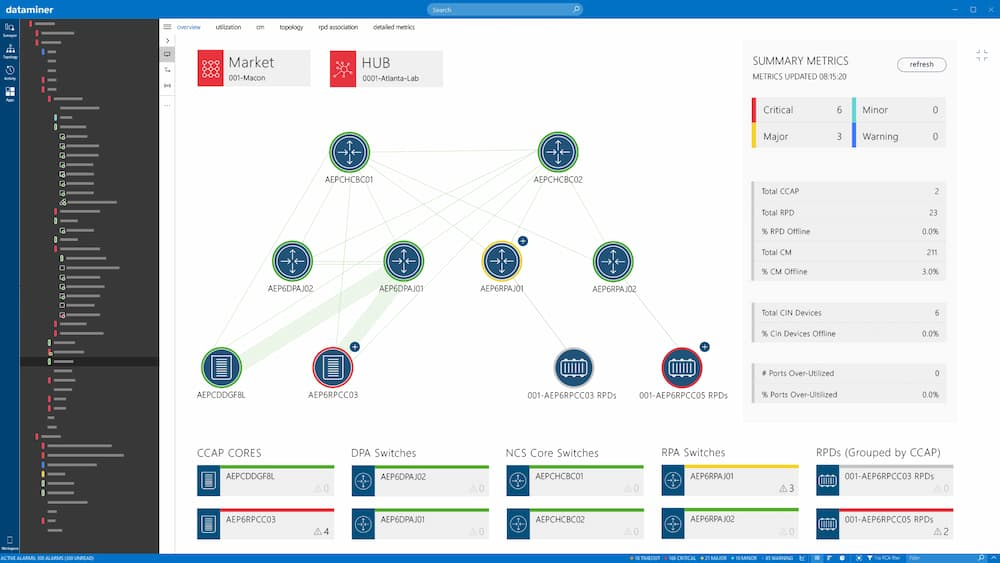Click the red HUB network icon
The height and width of the screenshot is (563, 1000).
(343, 69)
